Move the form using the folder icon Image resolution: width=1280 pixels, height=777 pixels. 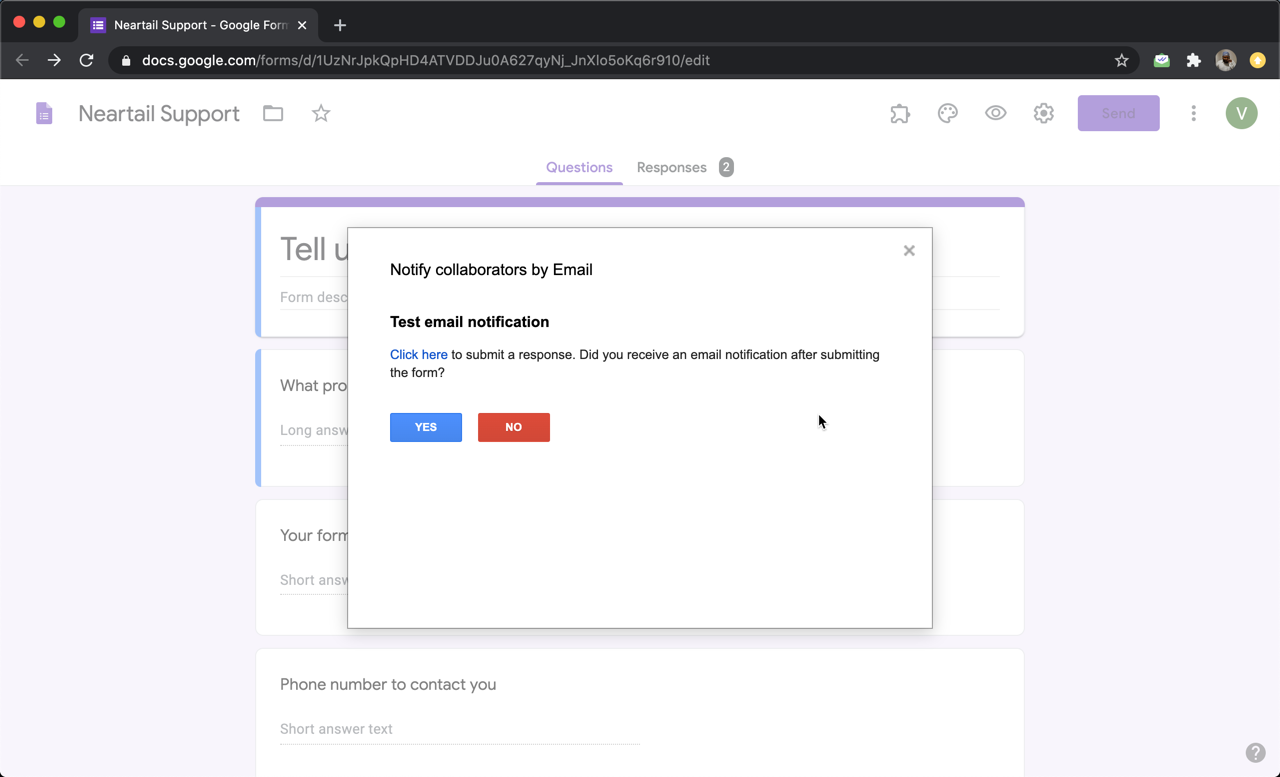point(273,114)
